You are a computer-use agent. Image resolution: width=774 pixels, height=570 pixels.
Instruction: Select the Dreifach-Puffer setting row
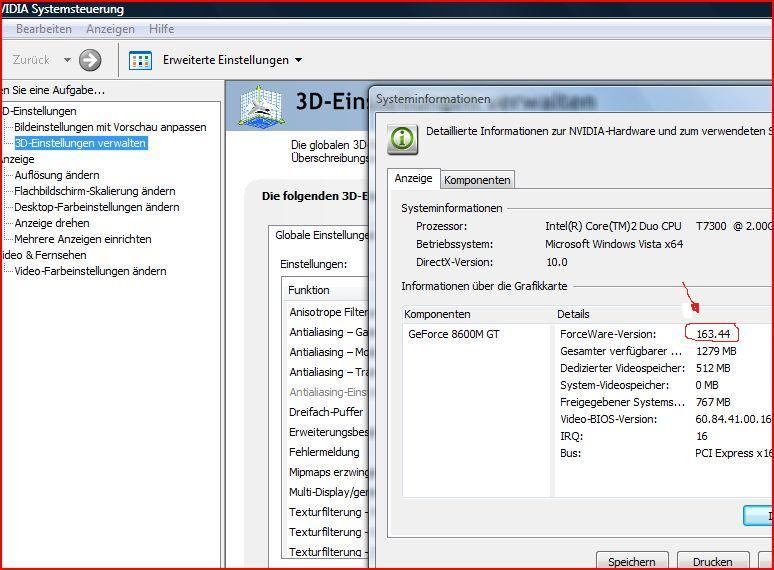coord(326,412)
